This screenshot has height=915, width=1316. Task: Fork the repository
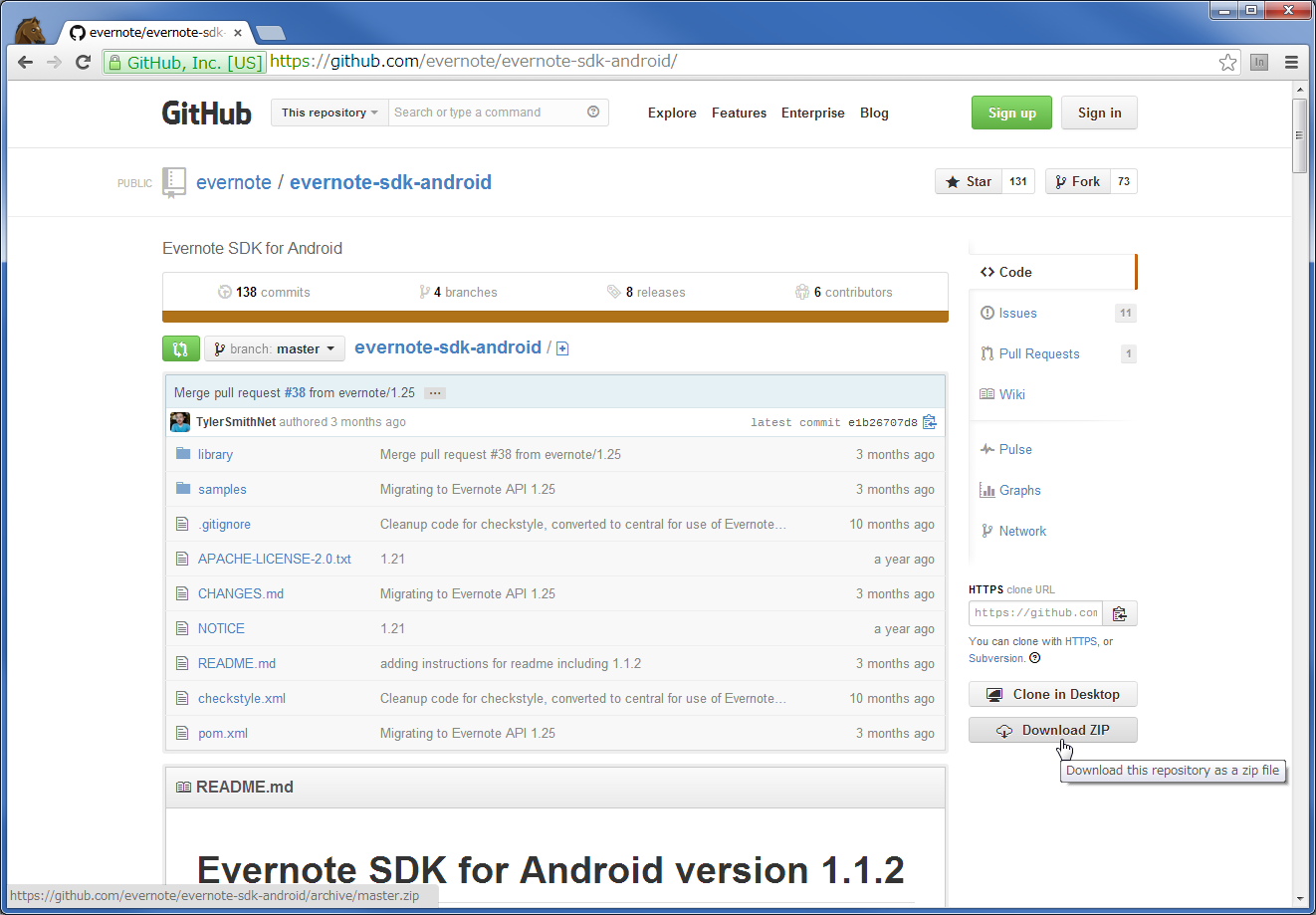pos(1077,181)
